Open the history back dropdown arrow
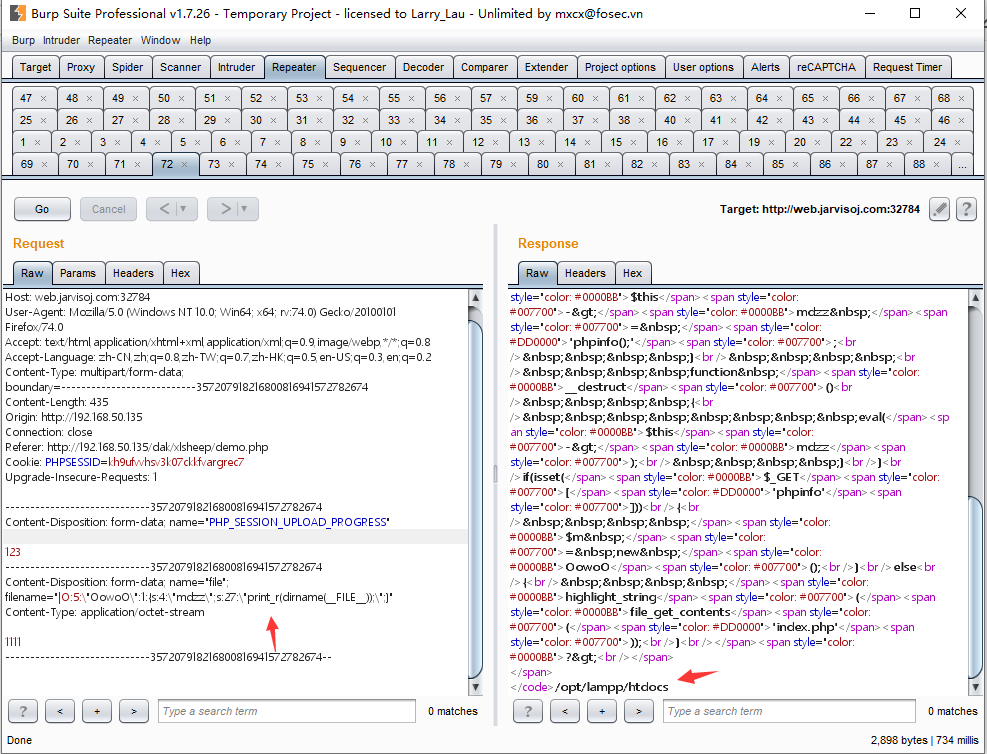Screen dimensions: 987x754 (183, 209)
